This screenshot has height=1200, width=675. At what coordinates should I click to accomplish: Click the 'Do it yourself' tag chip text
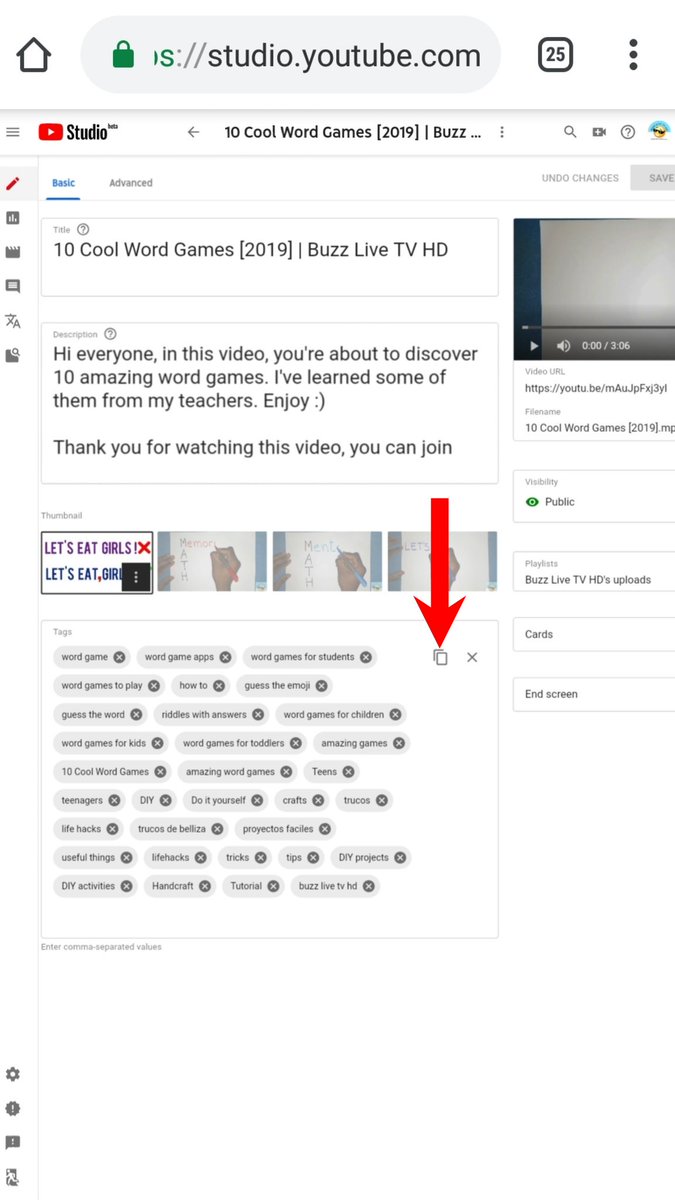(218, 800)
